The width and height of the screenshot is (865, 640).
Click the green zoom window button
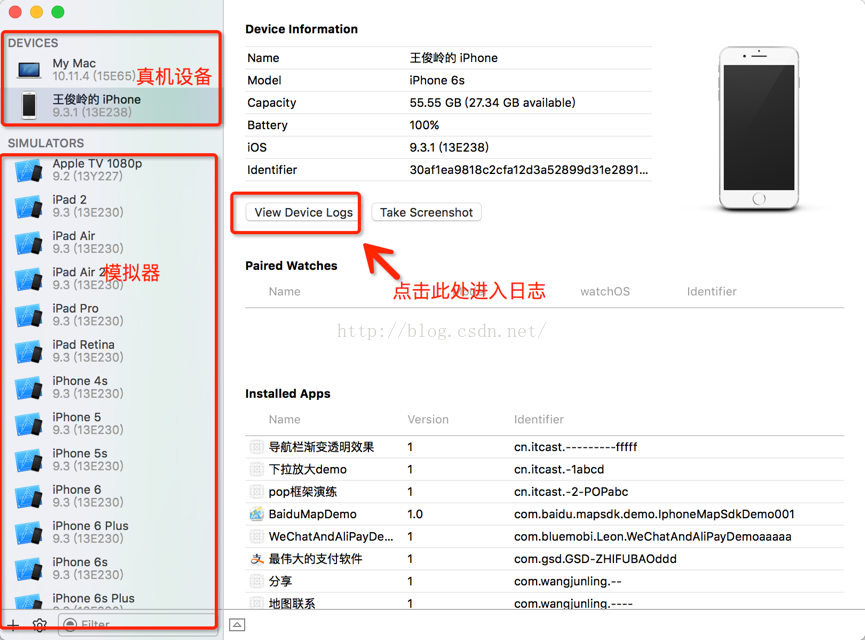pyautogui.click(x=57, y=12)
